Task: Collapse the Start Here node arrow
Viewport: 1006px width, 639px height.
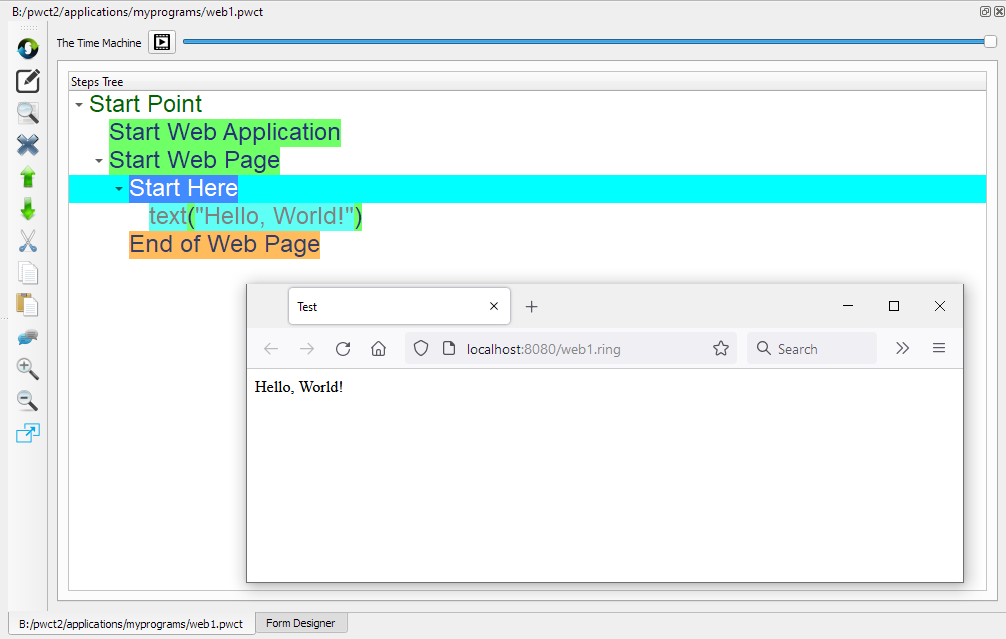Action: 119,189
